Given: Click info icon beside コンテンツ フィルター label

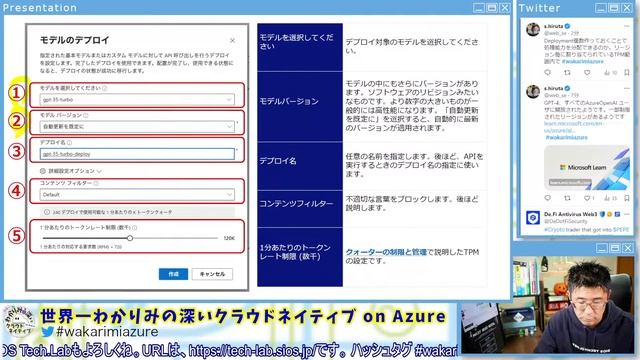Looking at the screenshot, I should coord(96,184).
